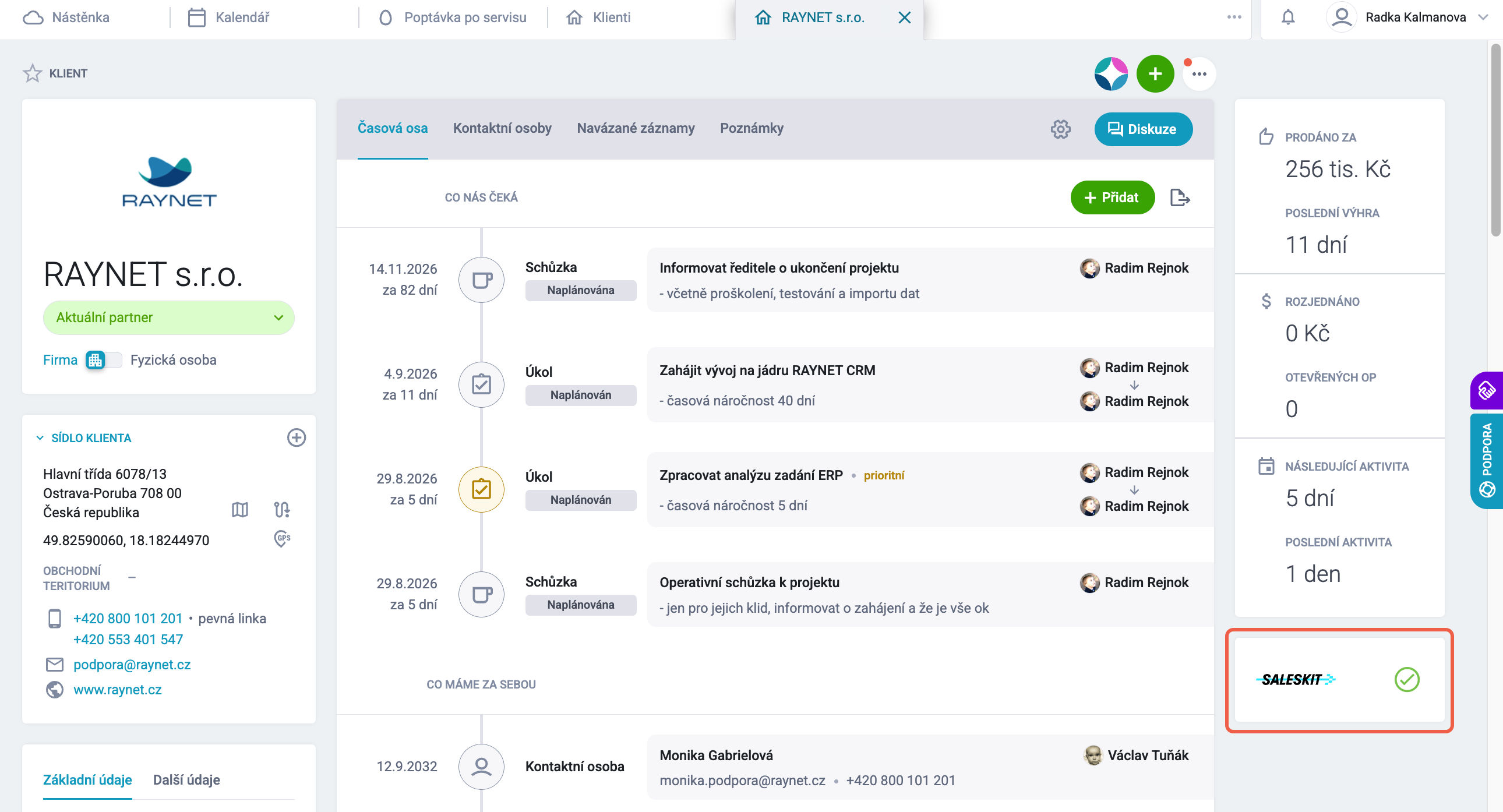The height and width of the screenshot is (812, 1503).
Task: Click the NÁSLEDUJÍCÍ AKTIVITA 5 dní value
Action: pyautogui.click(x=1310, y=499)
